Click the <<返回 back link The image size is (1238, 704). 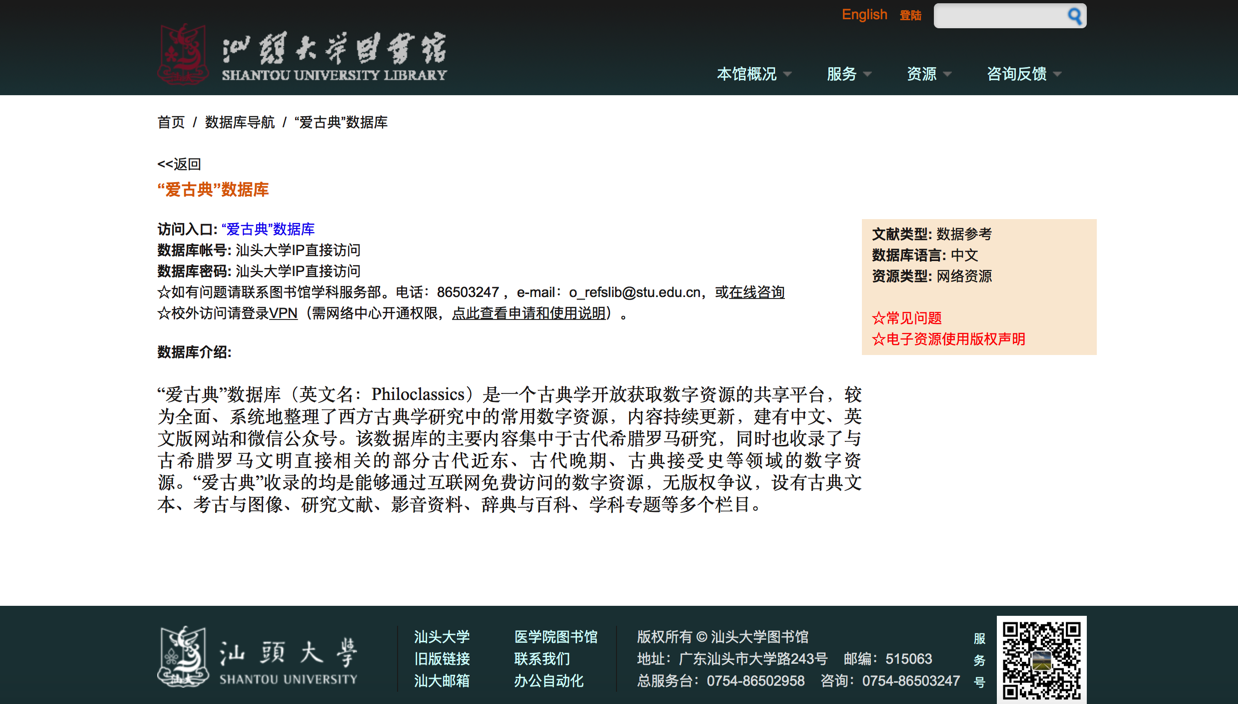[x=179, y=164]
